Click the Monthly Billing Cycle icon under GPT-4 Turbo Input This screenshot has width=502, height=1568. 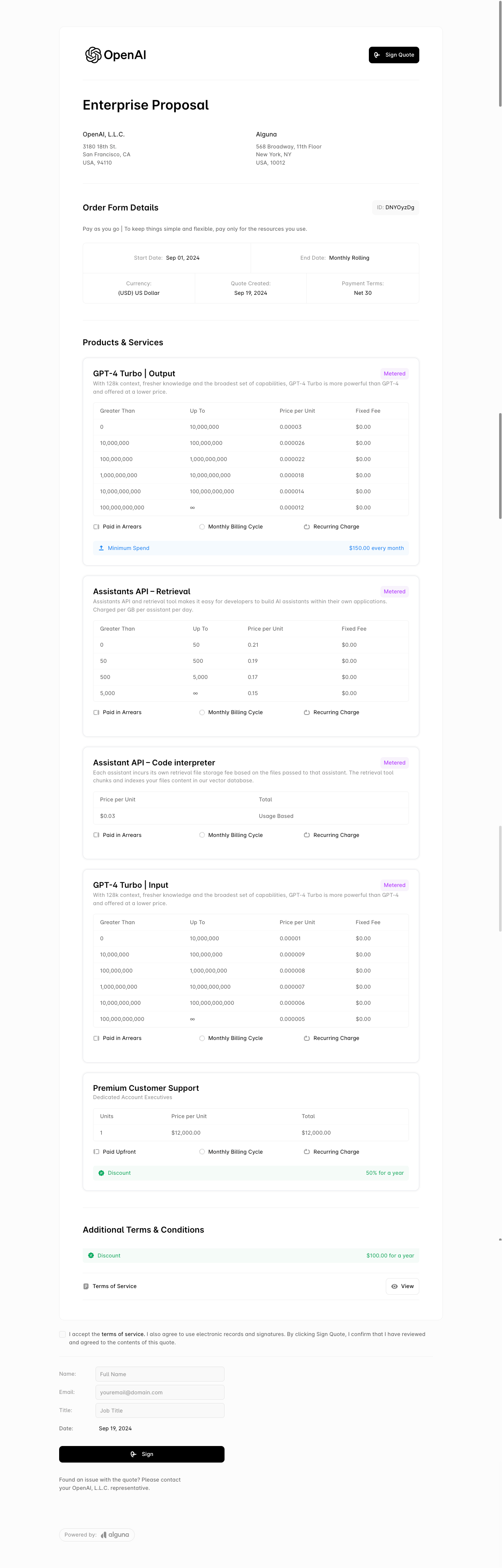click(x=202, y=1038)
